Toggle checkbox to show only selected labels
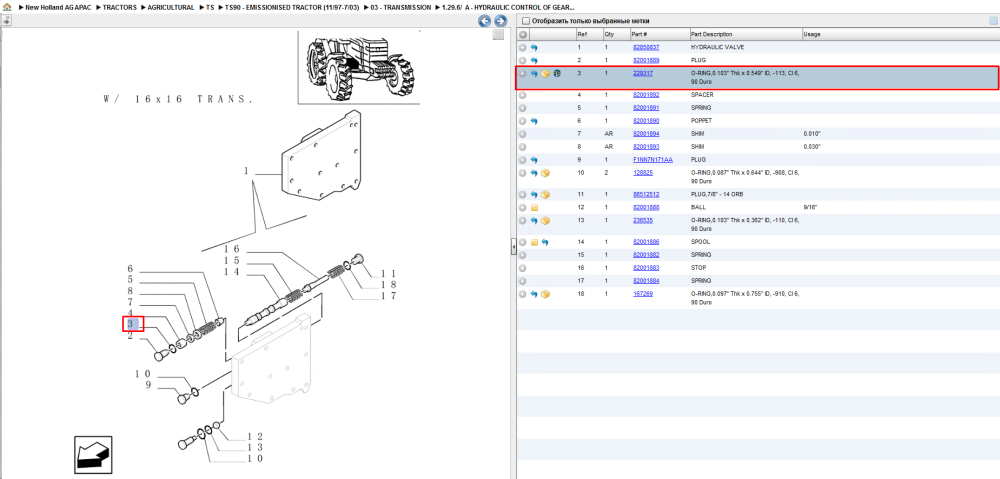Image resolution: width=1000 pixels, height=479 pixels. (x=524, y=21)
